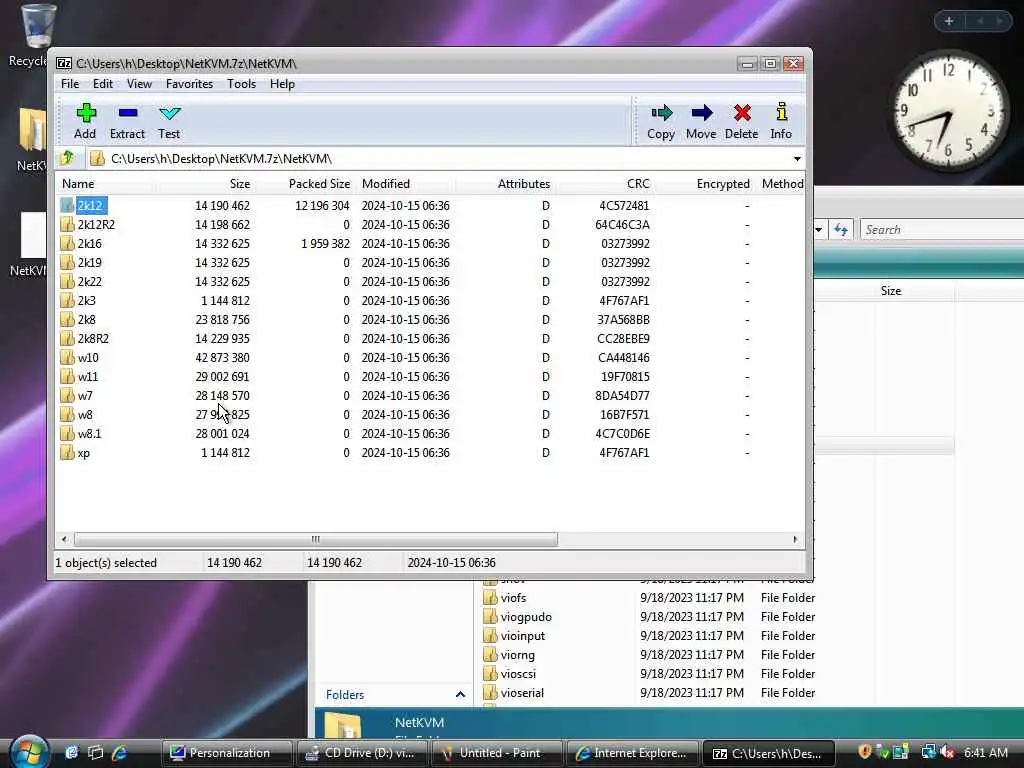Sort by Attributes column header
Viewport: 1024px width, 768px height.
pyautogui.click(x=505, y=184)
